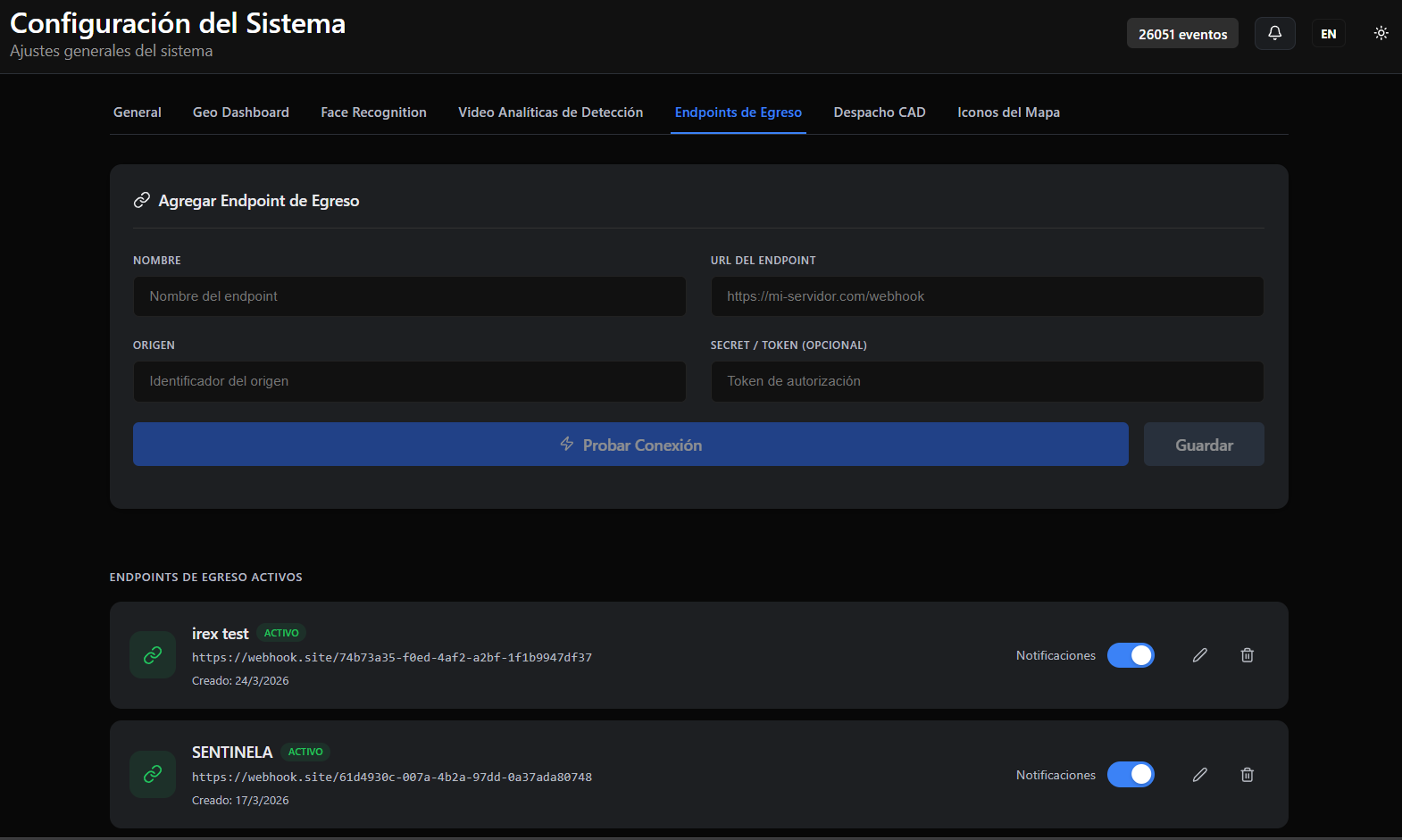
Task: Go to the Face Recognition tab
Action: tap(374, 112)
